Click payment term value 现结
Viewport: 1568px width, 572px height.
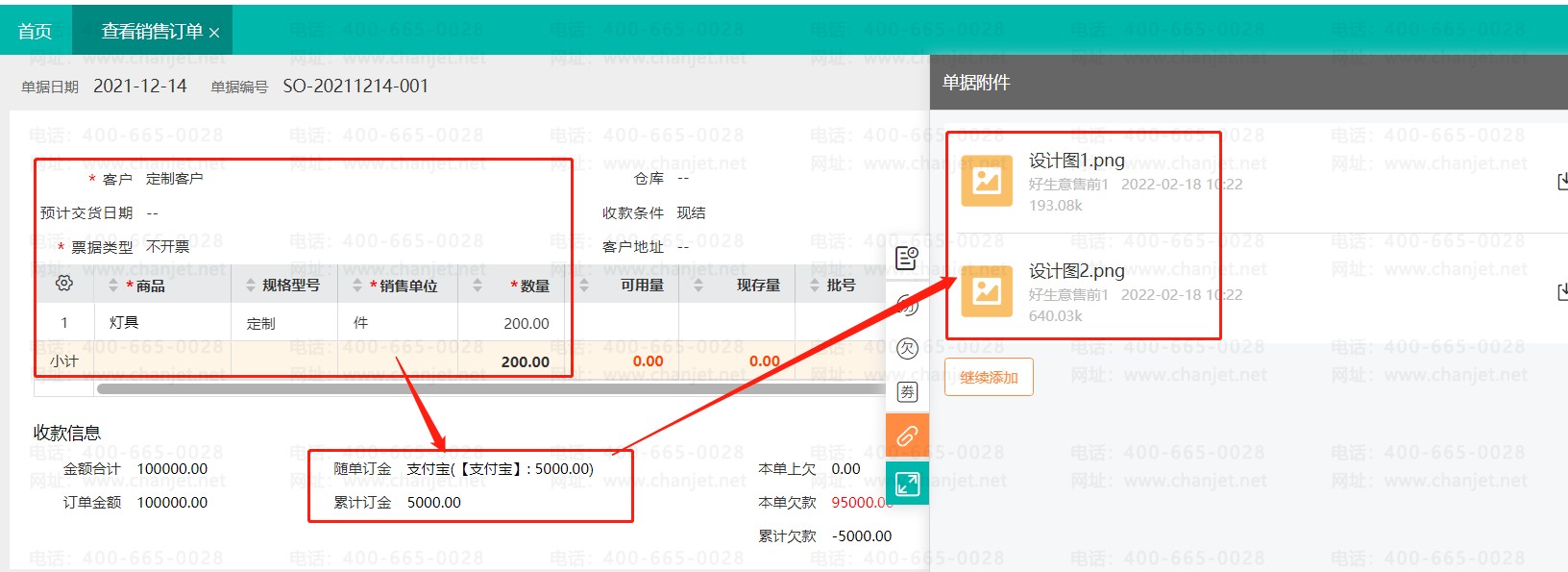(x=691, y=212)
